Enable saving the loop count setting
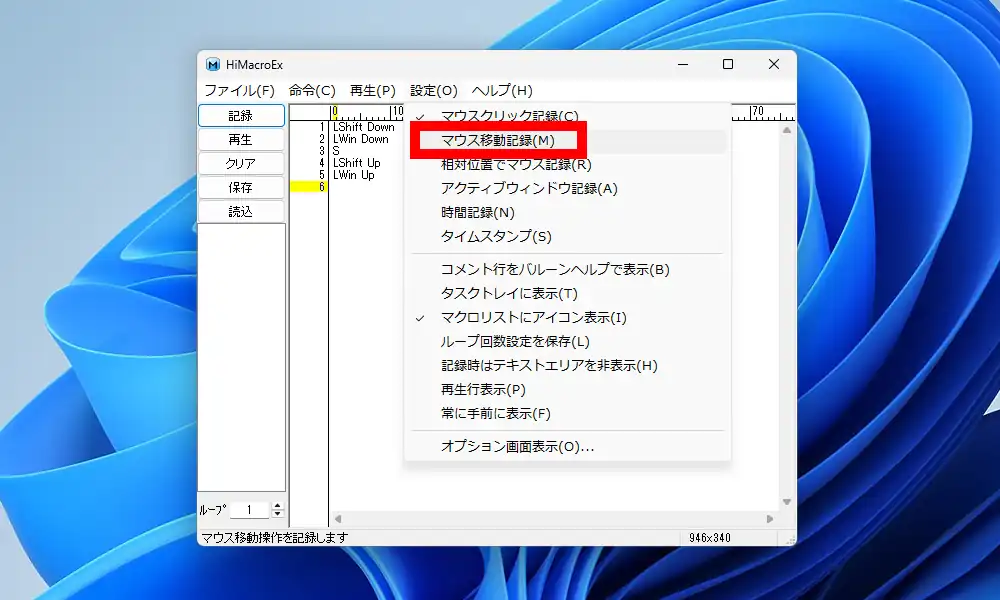The height and width of the screenshot is (600, 1000). tap(509, 341)
